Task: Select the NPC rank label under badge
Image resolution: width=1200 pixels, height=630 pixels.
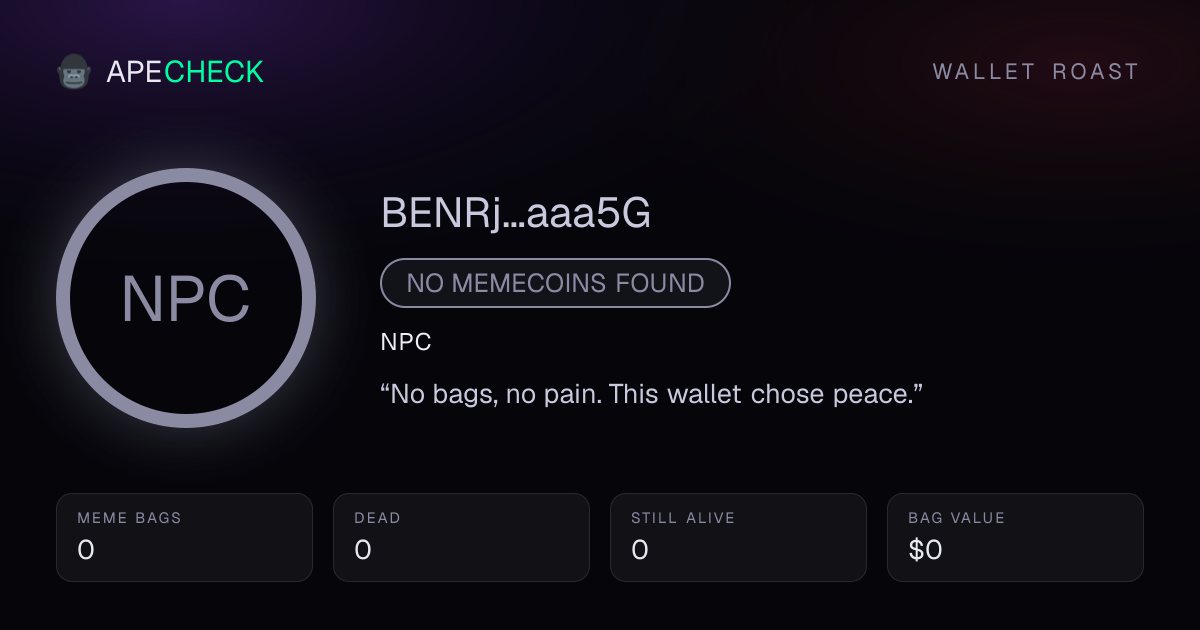Action: coord(406,342)
